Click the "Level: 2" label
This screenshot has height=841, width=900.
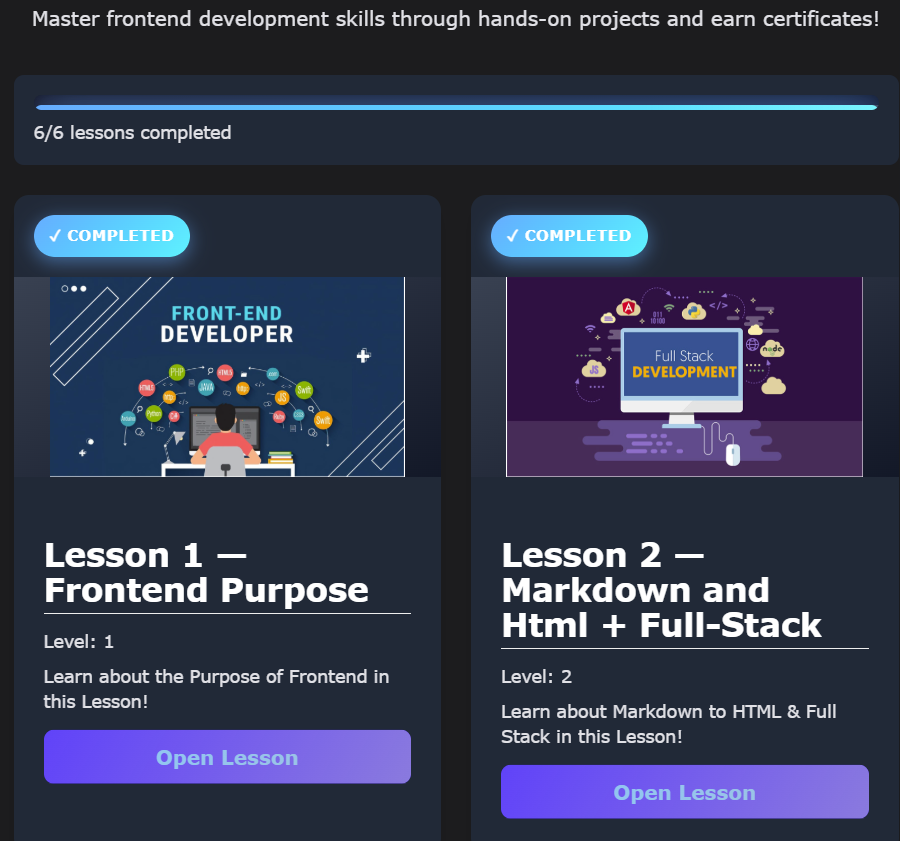pos(536,677)
